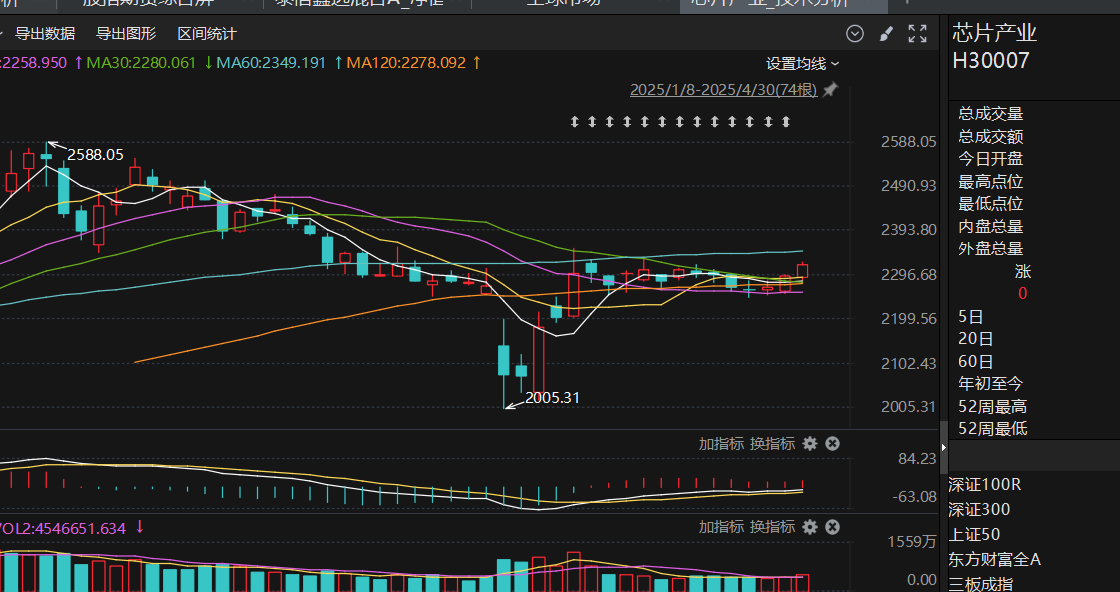1120x592 pixels.
Task: Click 换指标 in the MACD panel
Action: pos(772,443)
